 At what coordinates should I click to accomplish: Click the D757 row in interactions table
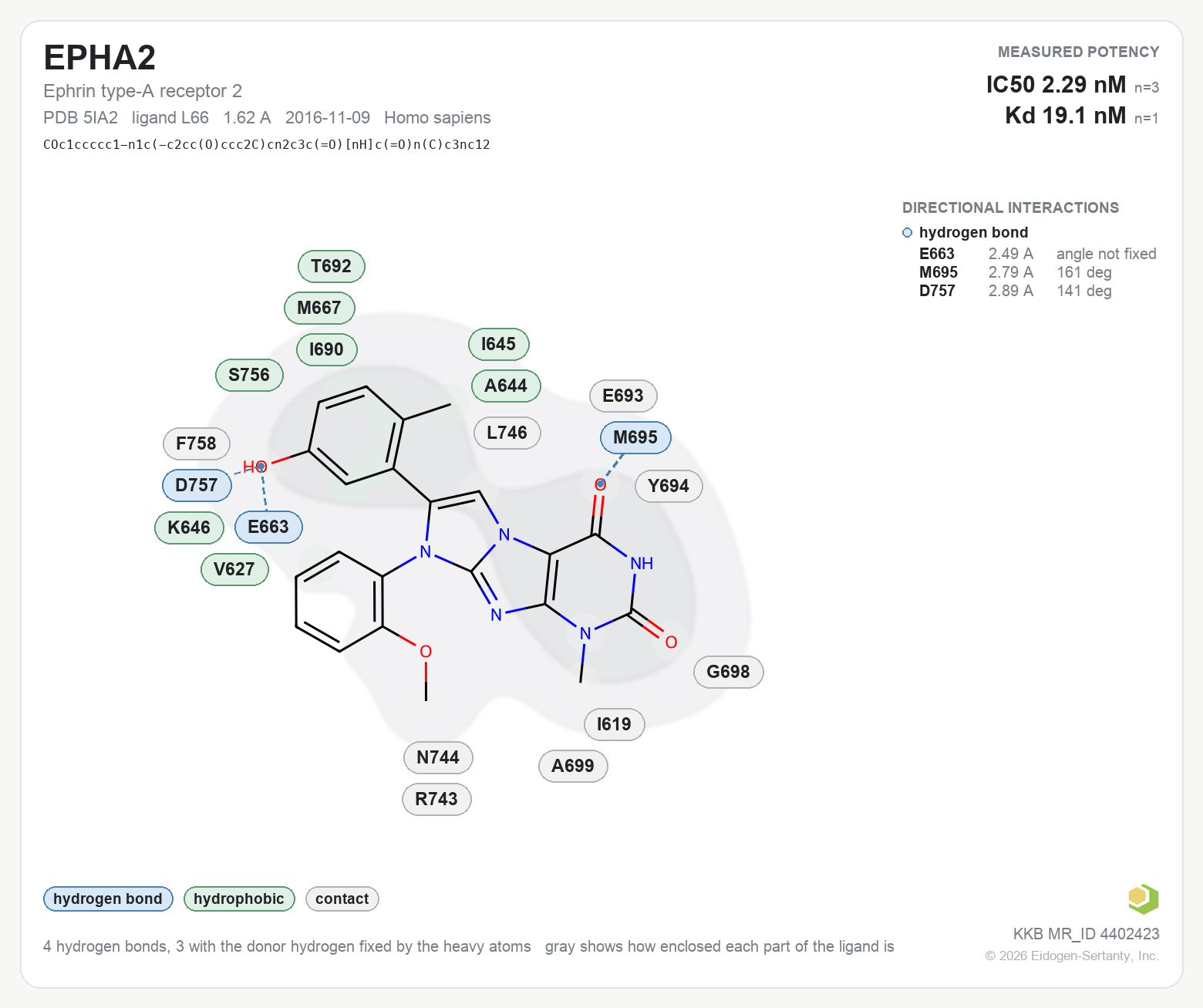pyautogui.click(x=1016, y=291)
